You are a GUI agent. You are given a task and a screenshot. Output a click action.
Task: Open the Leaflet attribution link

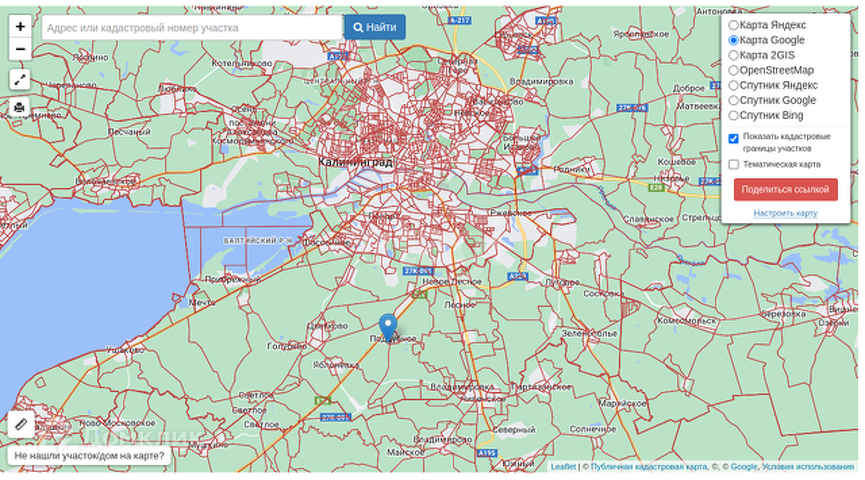(563, 467)
